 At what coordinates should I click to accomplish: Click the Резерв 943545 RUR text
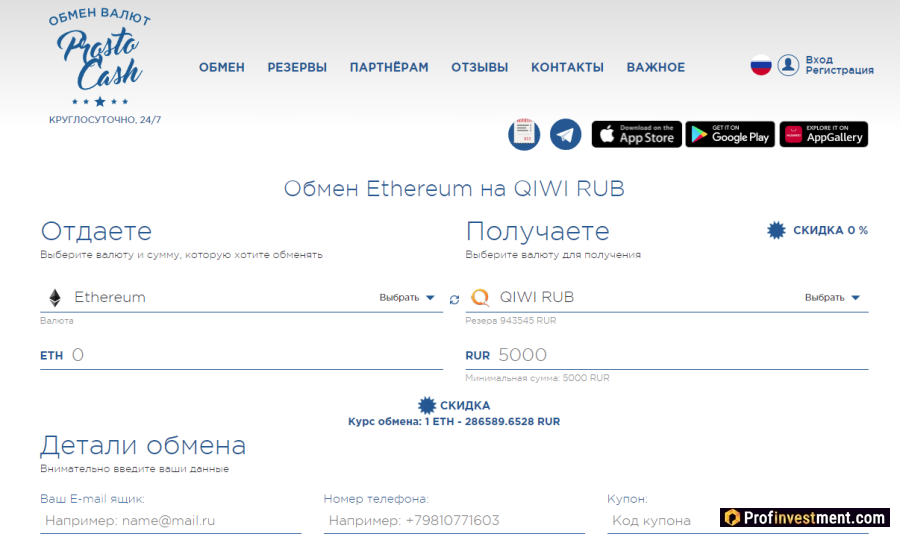510,321
